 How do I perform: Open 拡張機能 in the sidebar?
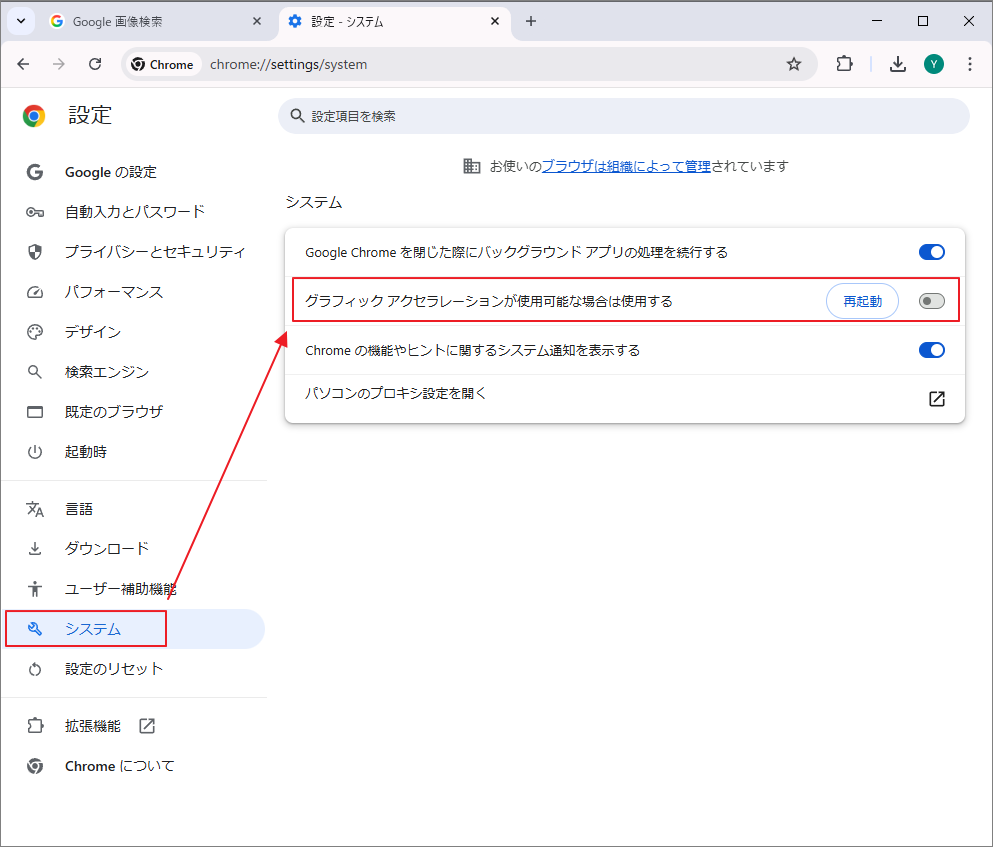(133, 726)
